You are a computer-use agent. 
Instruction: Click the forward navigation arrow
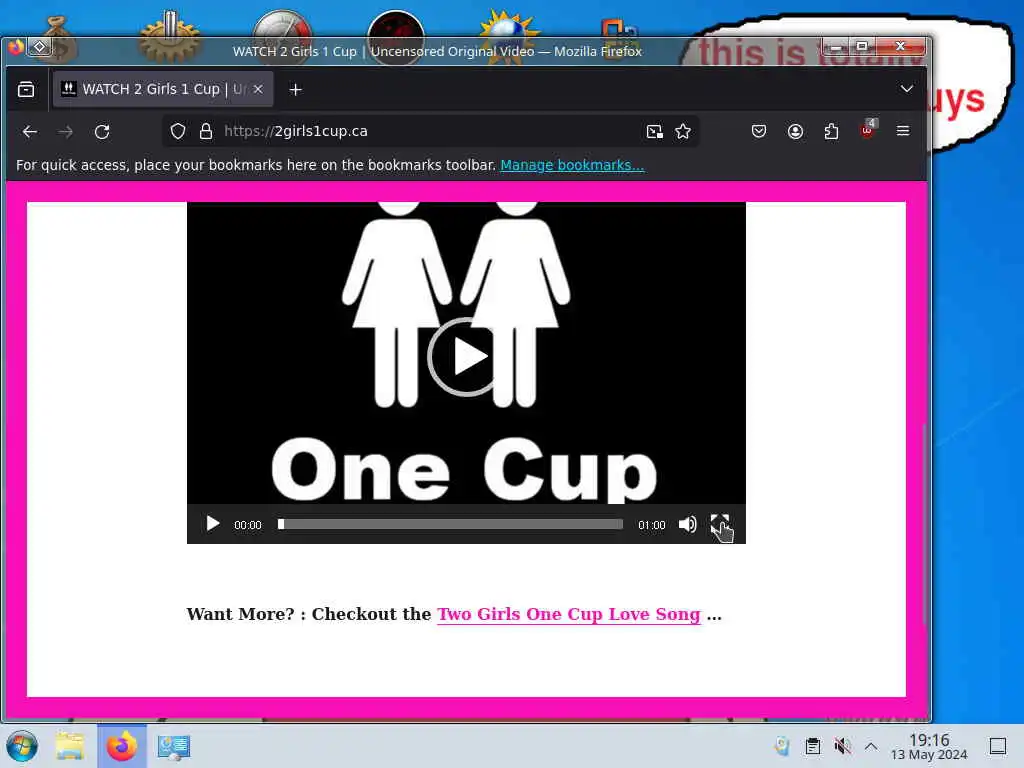coord(65,131)
